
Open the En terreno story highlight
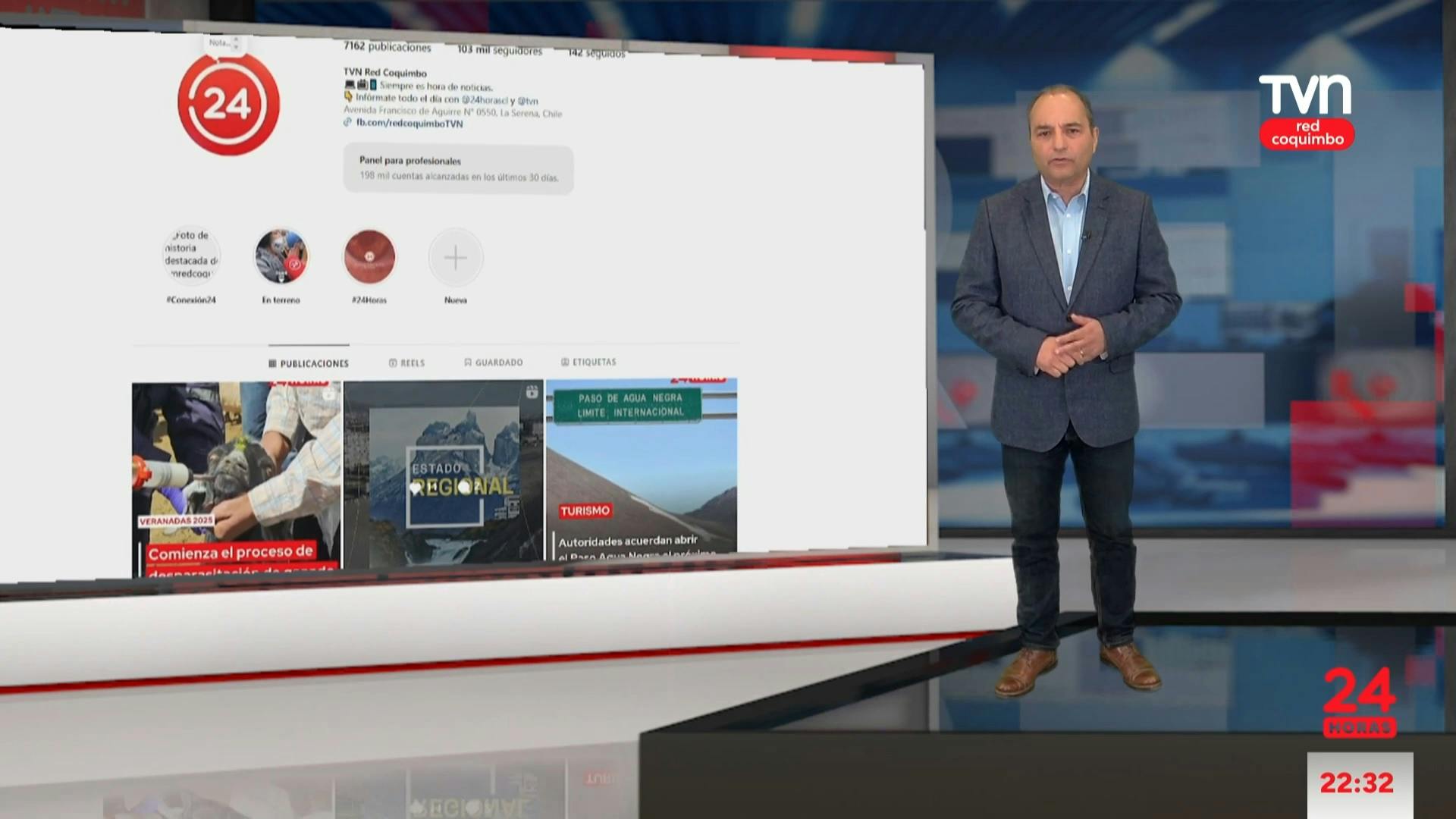(281, 257)
